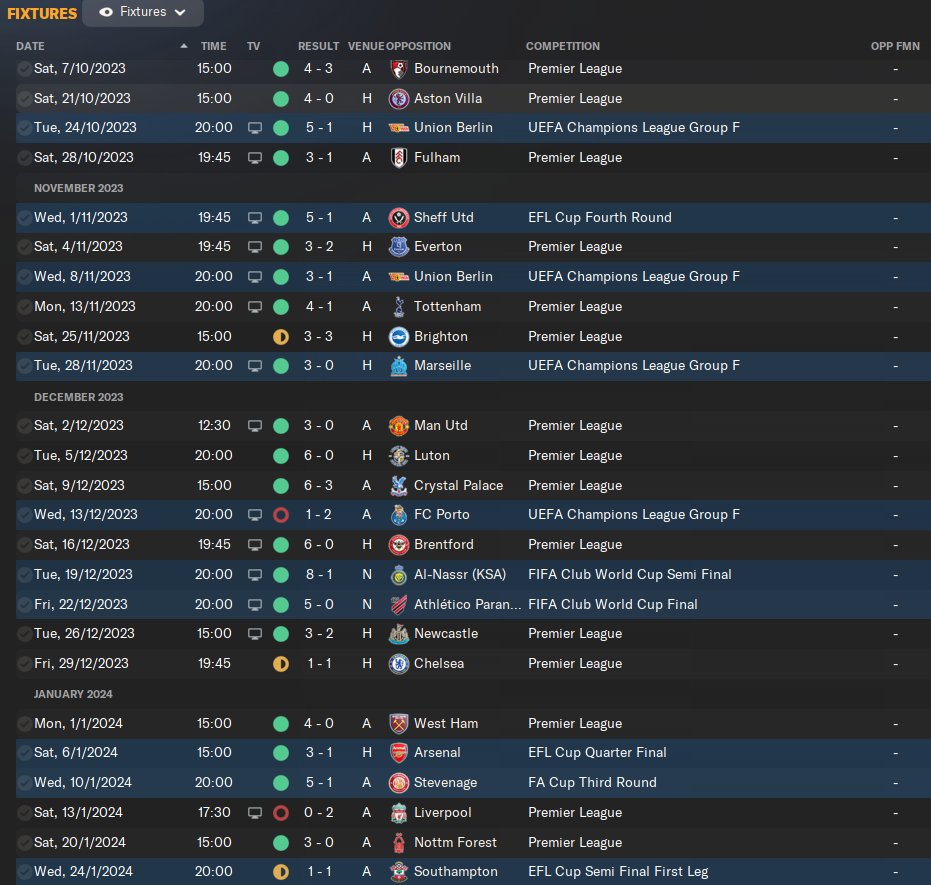931x885 pixels.
Task: Sort by the TIME column header
Action: click(x=213, y=46)
